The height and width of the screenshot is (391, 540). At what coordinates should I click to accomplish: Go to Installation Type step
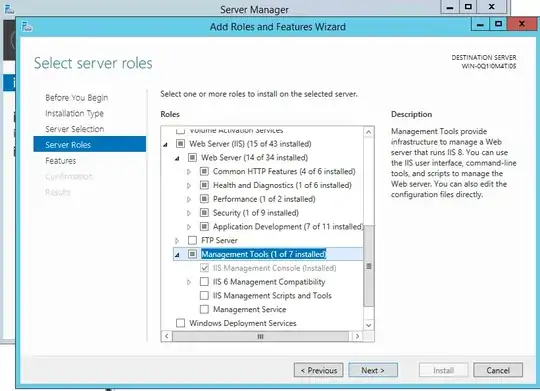pos(74,113)
